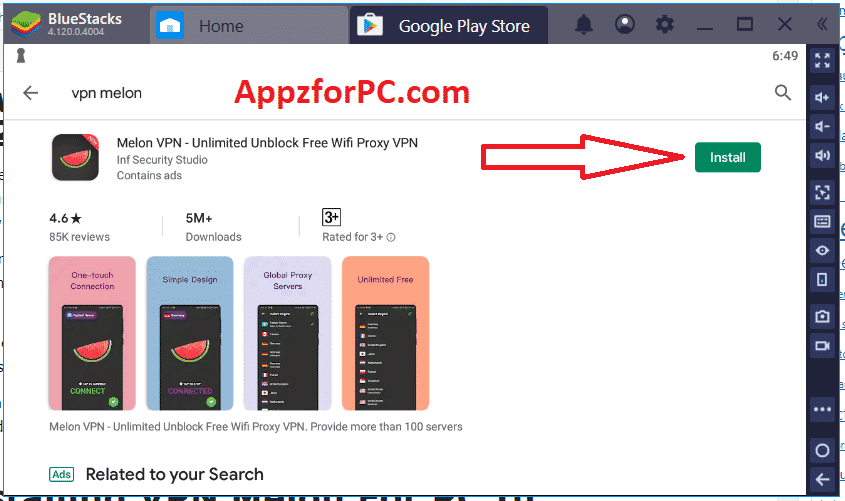Open Inf Security Studio developer page
The width and height of the screenshot is (845, 501).
point(162,160)
